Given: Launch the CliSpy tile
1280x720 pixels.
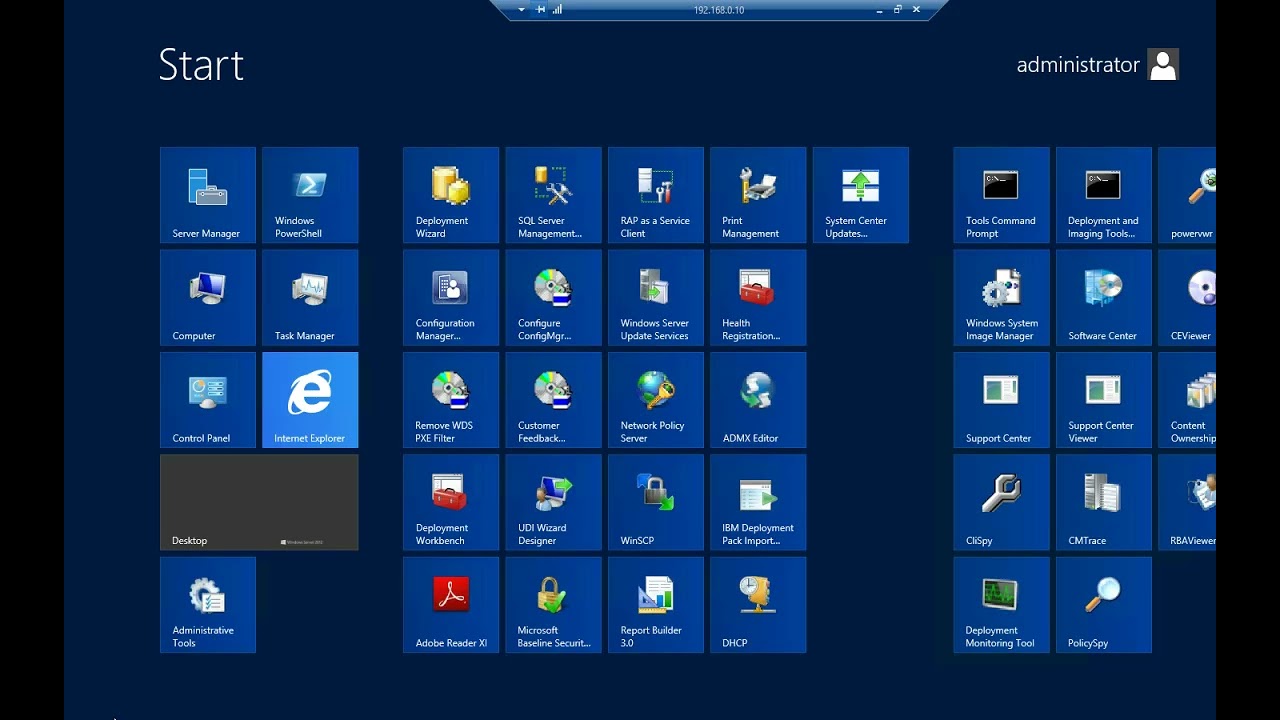Looking at the screenshot, I should [x=1001, y=502].
